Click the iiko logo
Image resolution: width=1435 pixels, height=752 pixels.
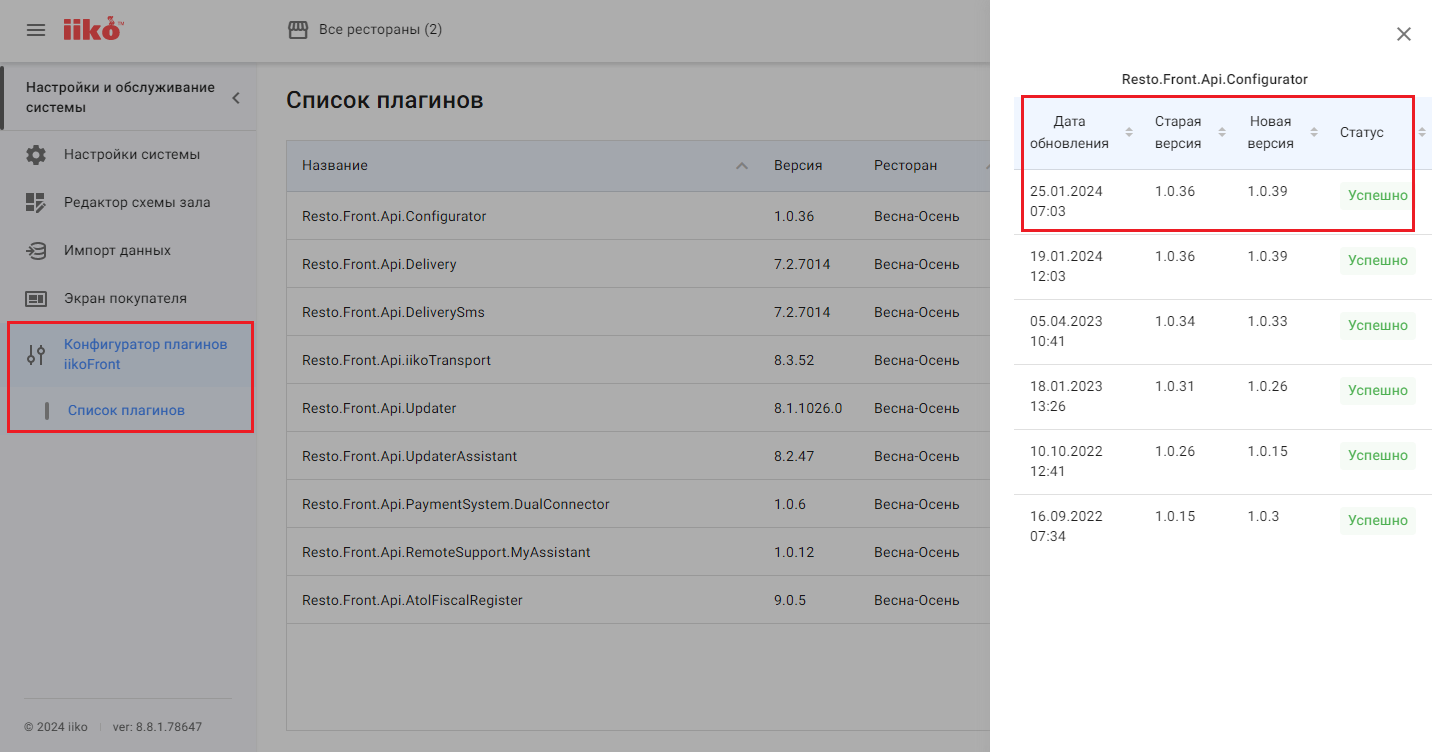[x=92, y=30]
